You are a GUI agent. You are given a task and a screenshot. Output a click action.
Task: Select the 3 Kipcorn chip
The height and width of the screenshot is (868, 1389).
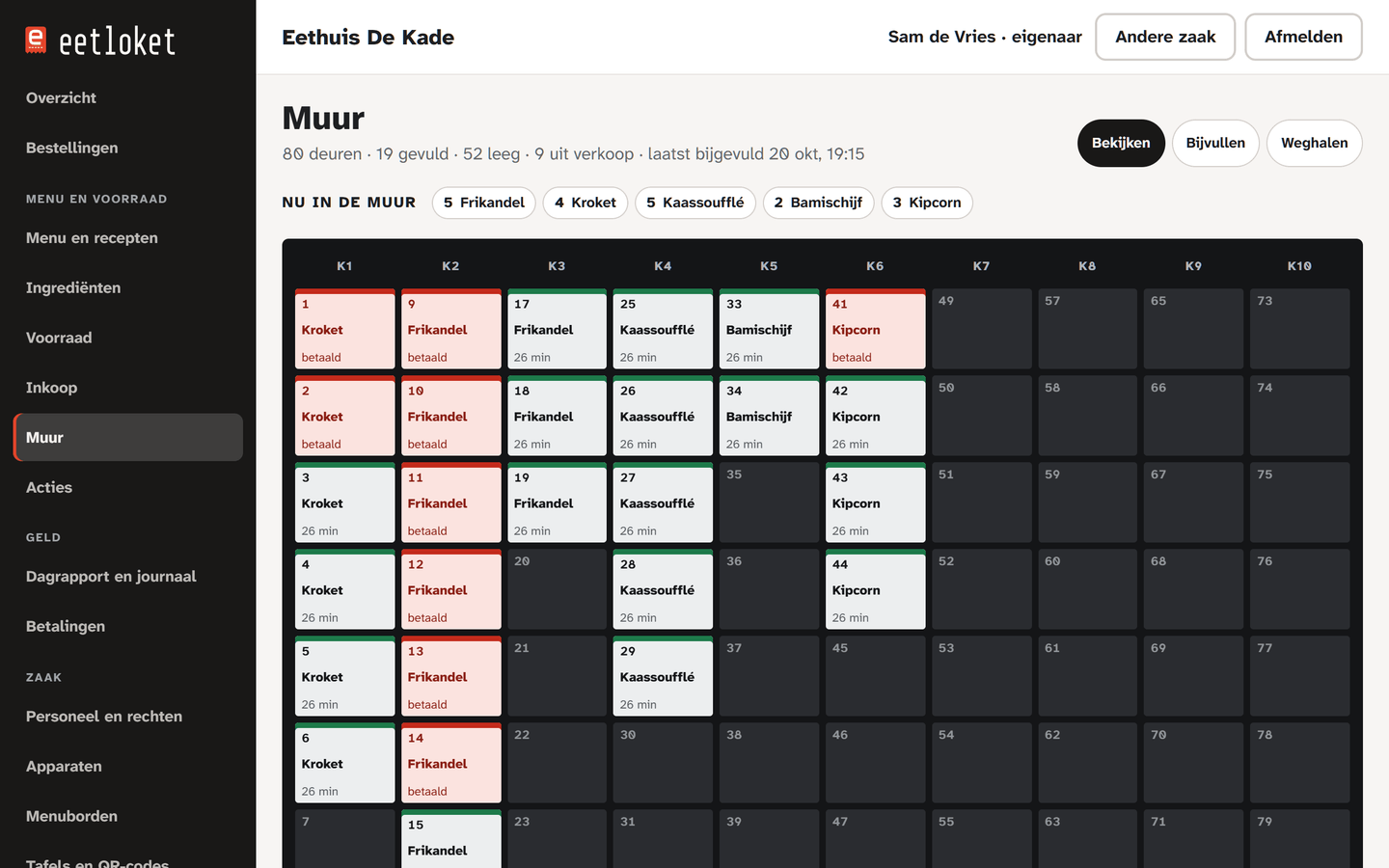coord(927,203)
